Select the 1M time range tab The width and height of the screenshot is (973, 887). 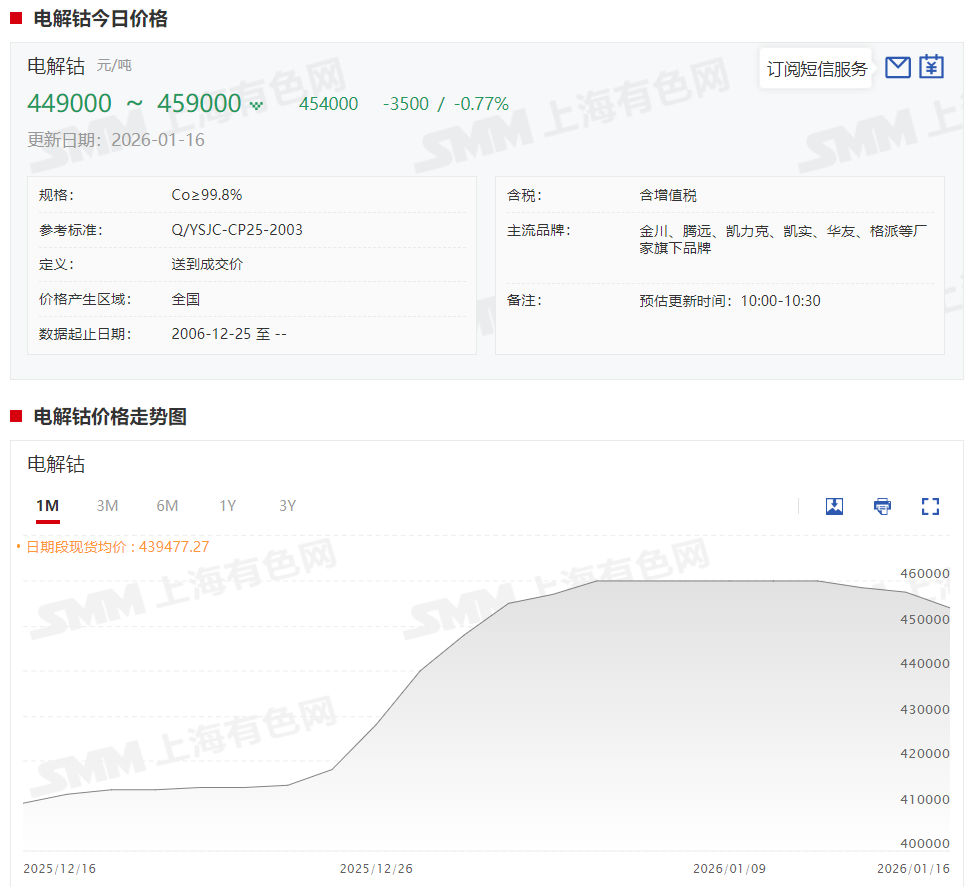point(47,506)
